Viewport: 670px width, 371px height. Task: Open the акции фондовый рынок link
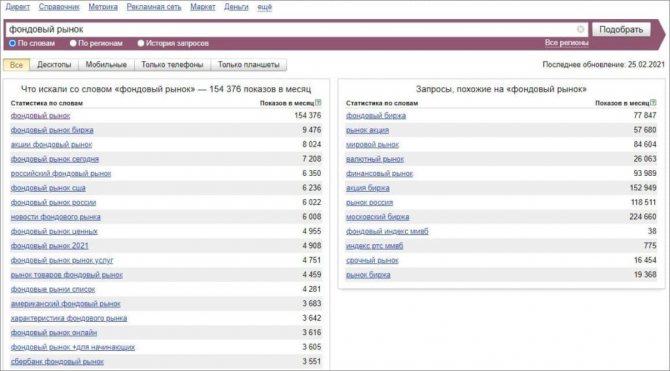51,144
